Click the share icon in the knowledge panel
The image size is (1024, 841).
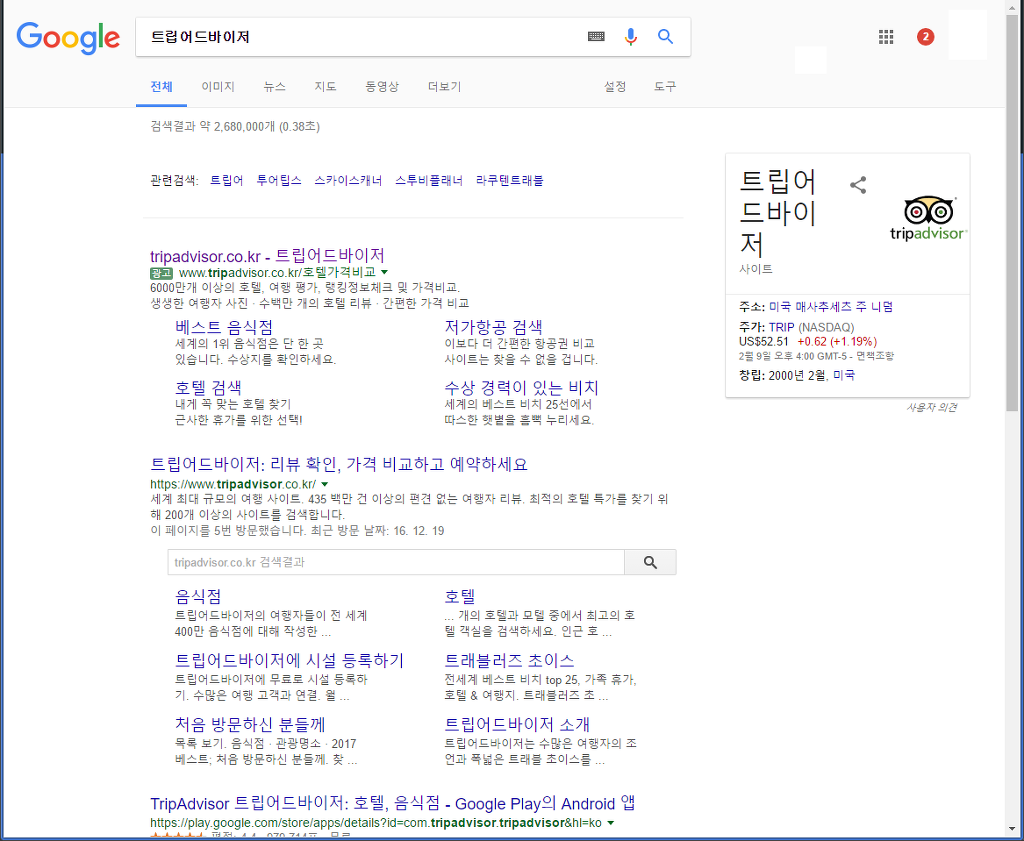858,185
